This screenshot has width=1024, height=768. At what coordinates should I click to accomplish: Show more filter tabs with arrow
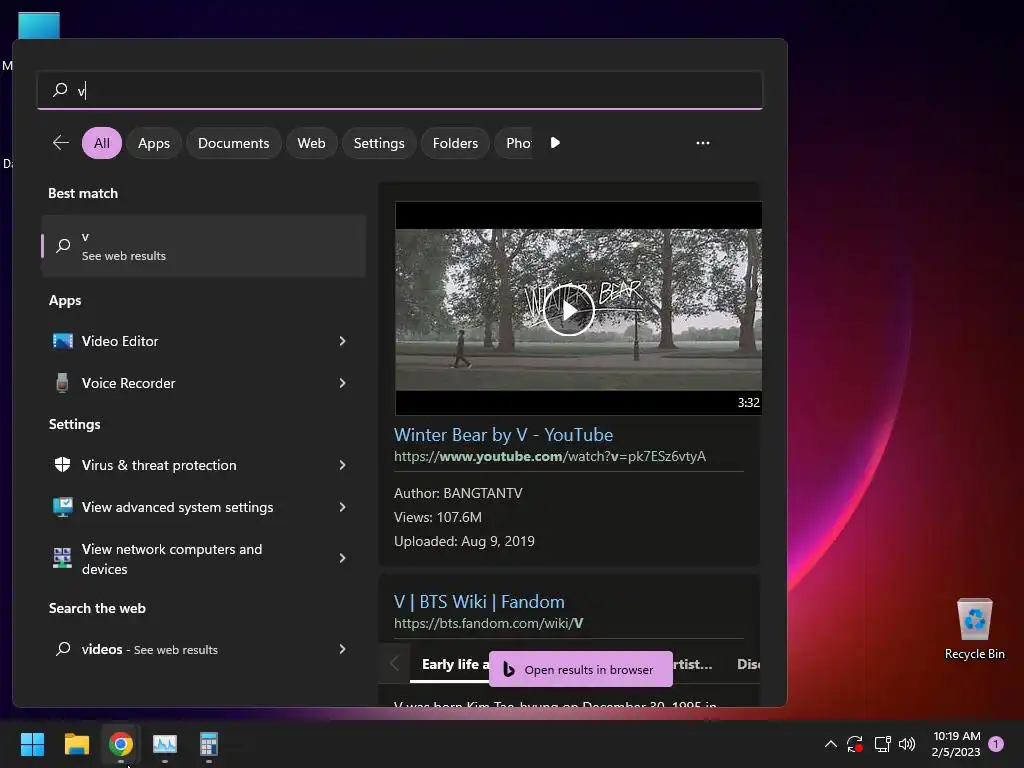554,142
